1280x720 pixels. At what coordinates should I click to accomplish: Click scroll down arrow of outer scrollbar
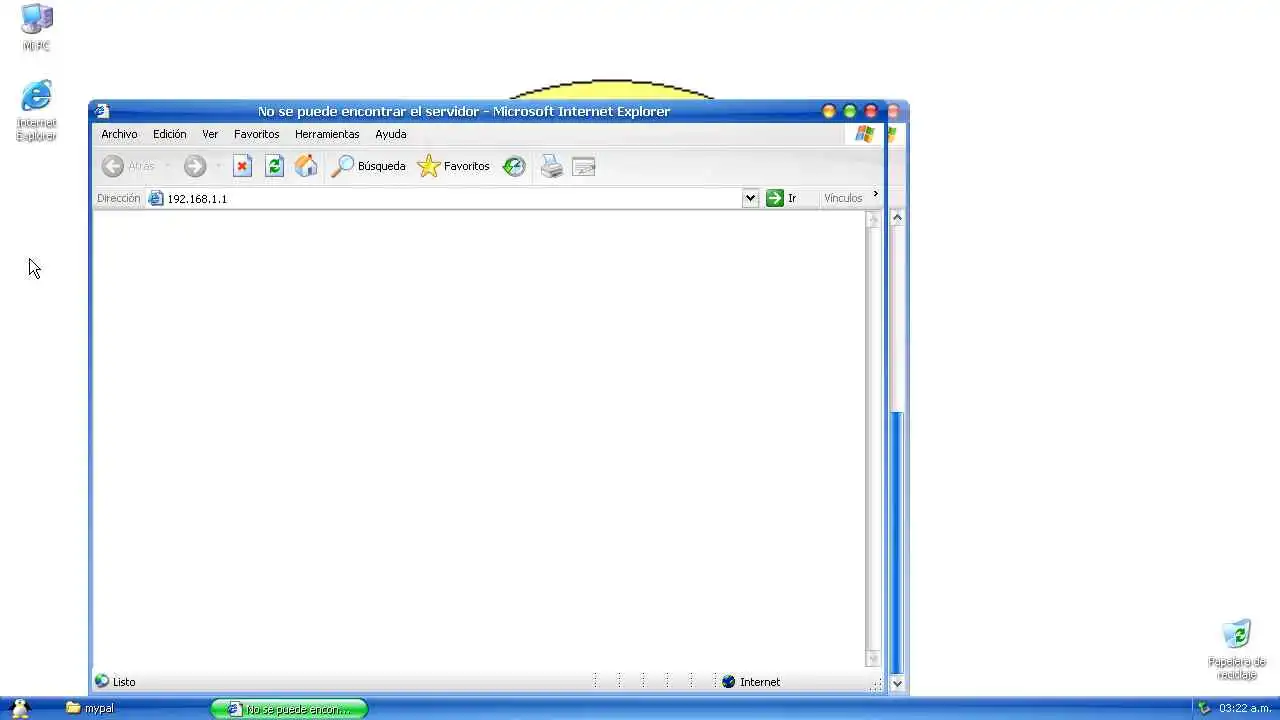[x=897, y=683]
